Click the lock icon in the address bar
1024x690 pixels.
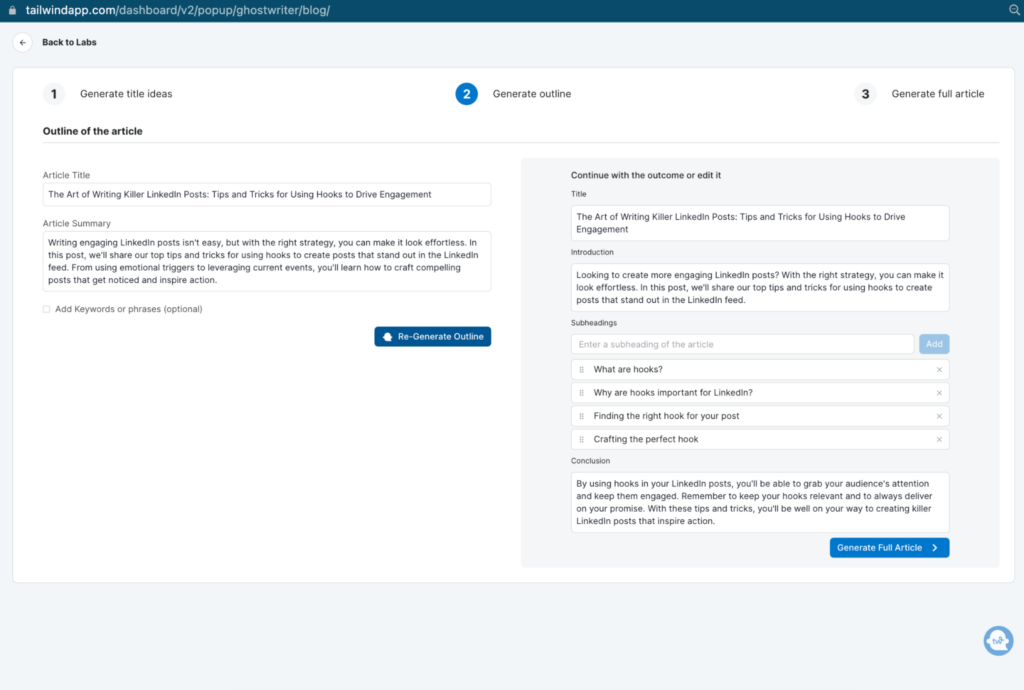(10, 10)
